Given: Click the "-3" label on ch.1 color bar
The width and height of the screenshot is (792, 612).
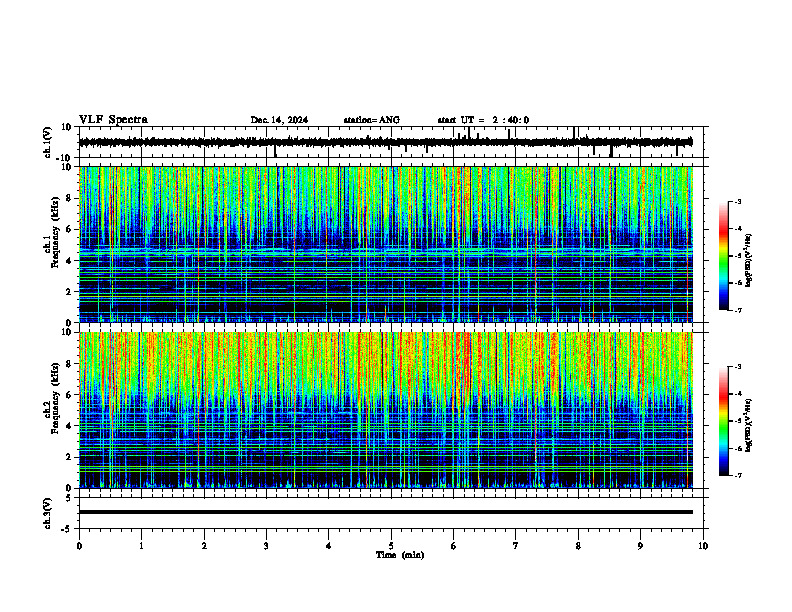Looking at the screenshot, I should [738, 201].
